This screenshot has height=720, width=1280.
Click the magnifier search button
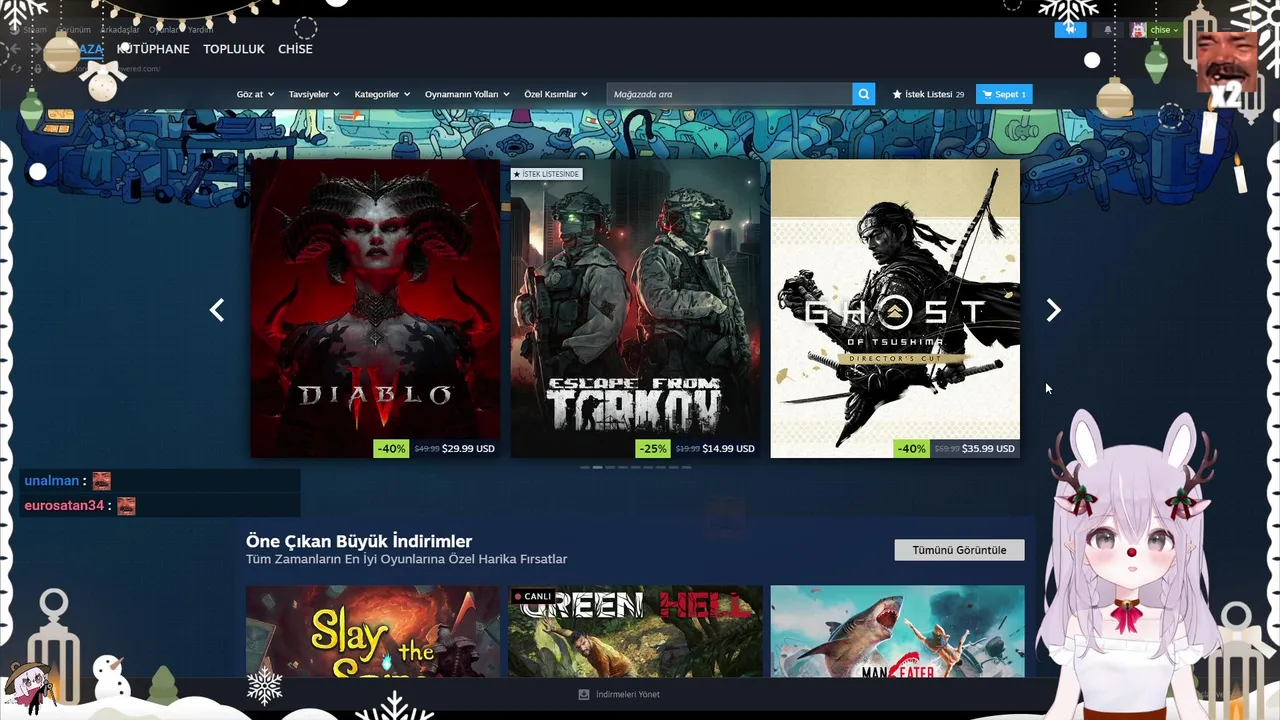pos(864,94)
